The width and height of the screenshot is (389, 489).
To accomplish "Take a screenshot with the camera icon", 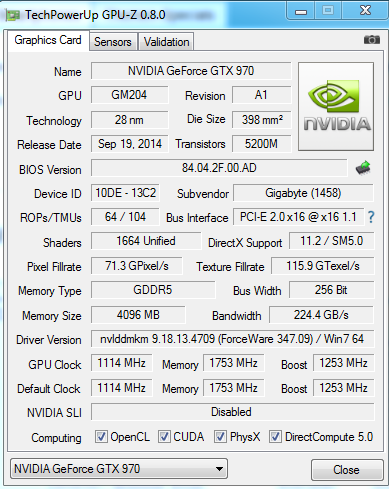I will [x=372, y=40].
